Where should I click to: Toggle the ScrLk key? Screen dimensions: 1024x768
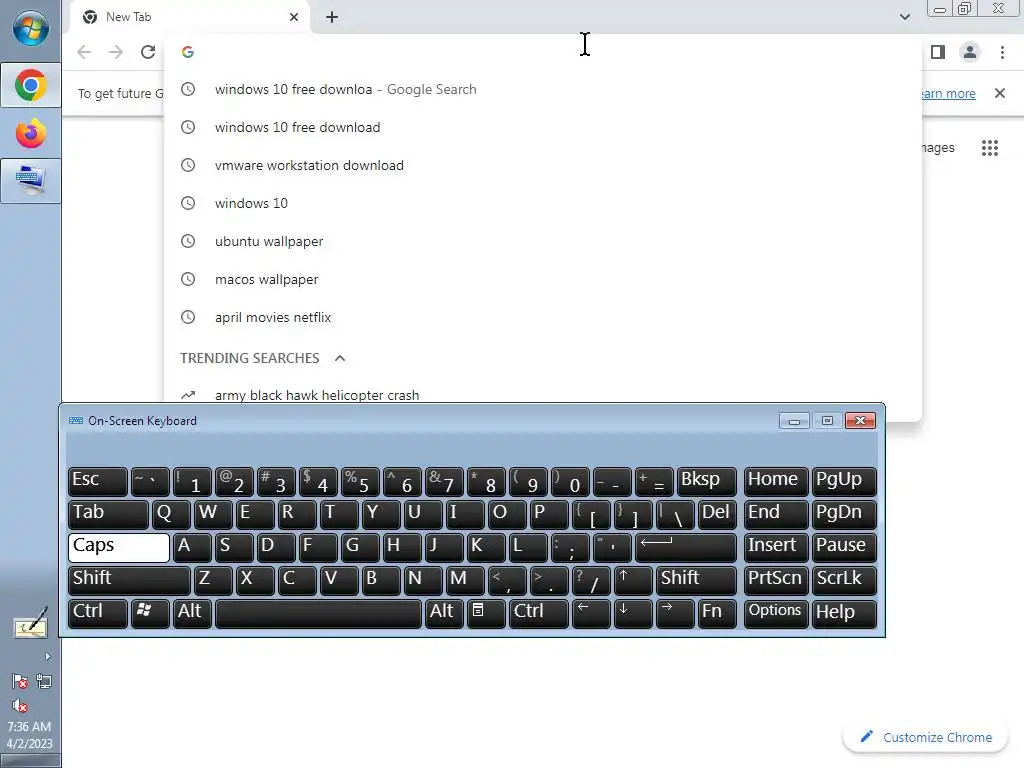[844, 580]
